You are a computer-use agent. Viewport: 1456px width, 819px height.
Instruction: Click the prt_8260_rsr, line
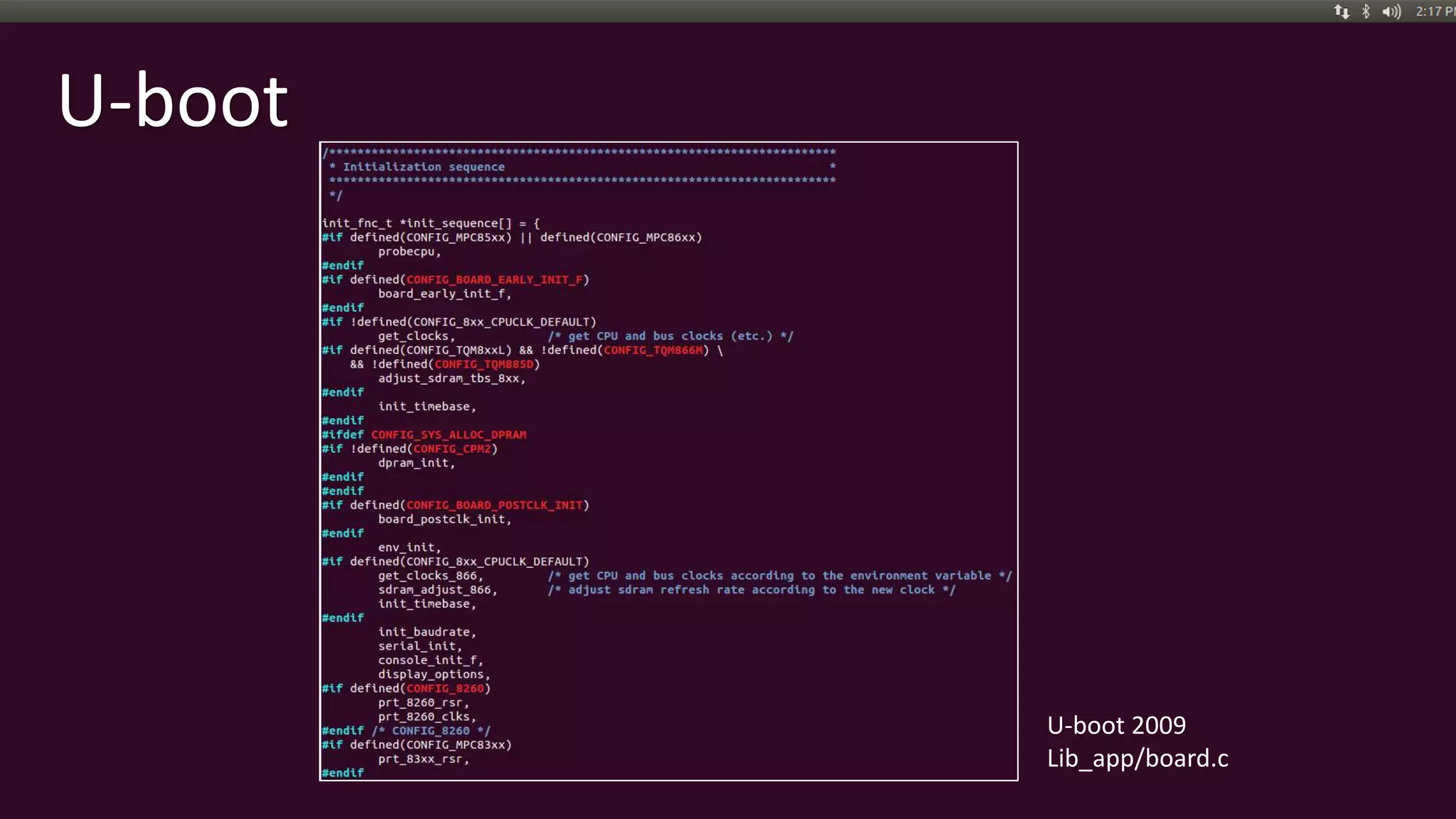coord(423,702)
